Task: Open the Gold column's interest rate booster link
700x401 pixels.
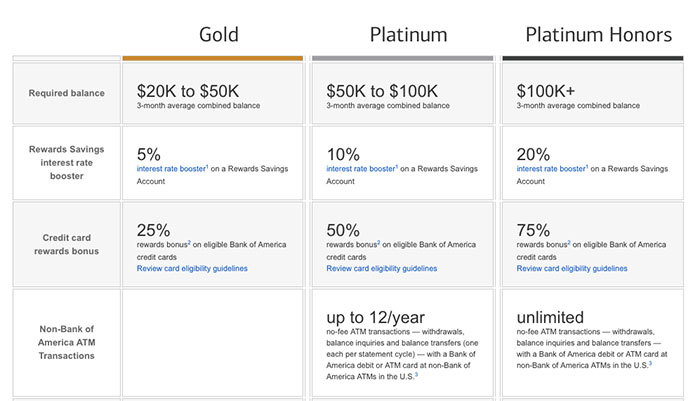Action: [x=170, y=169]
